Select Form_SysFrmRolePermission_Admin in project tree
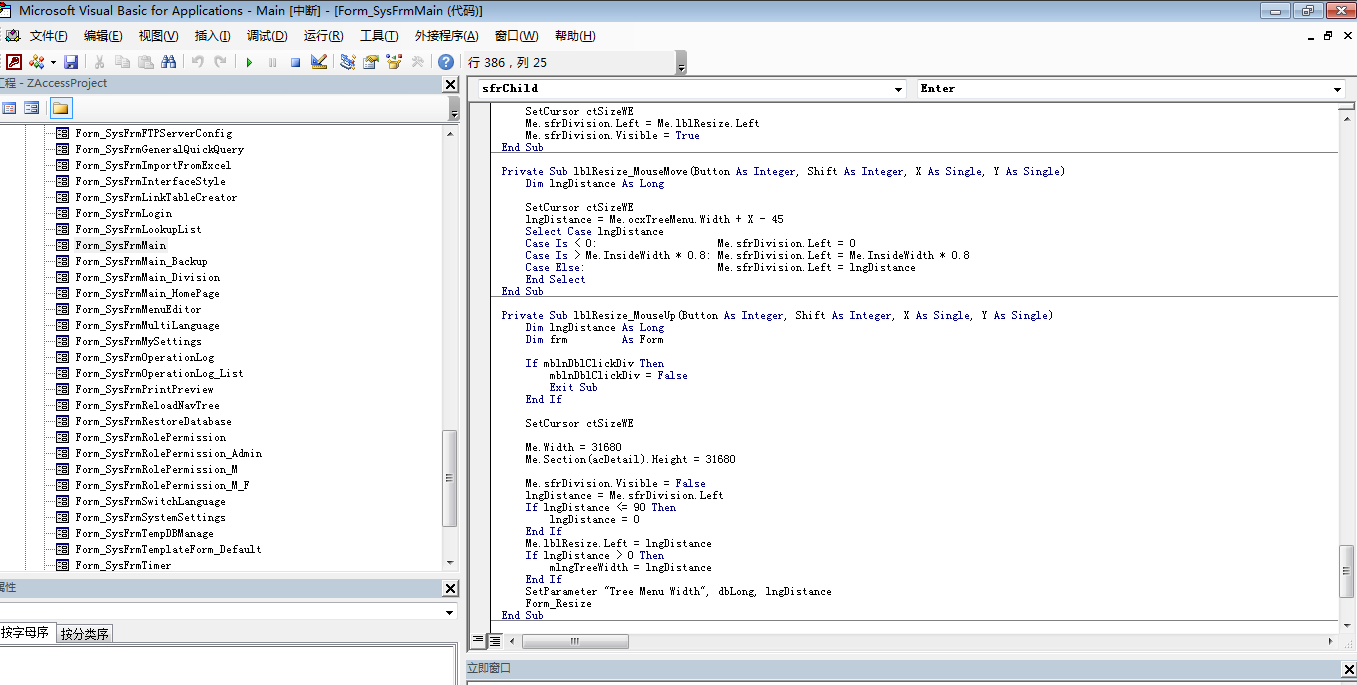The image size is (1357, 685). pos(168,453)
